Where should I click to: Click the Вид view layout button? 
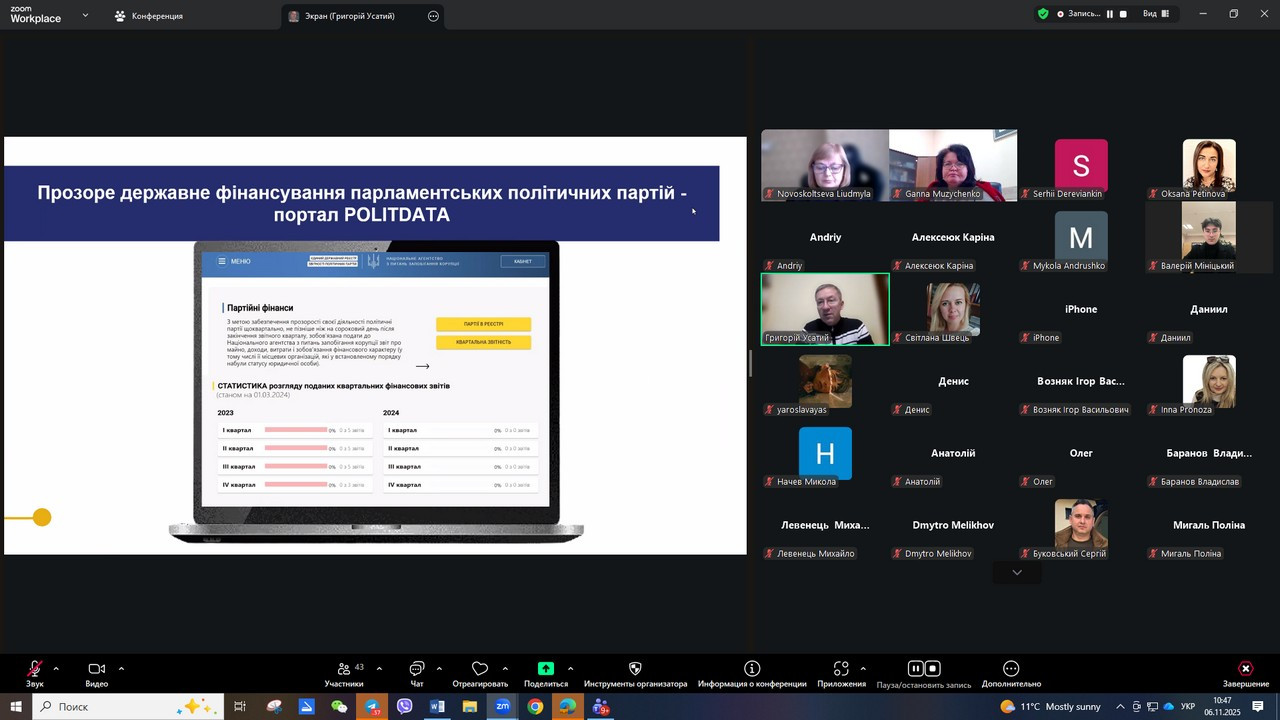[1155, 14]
